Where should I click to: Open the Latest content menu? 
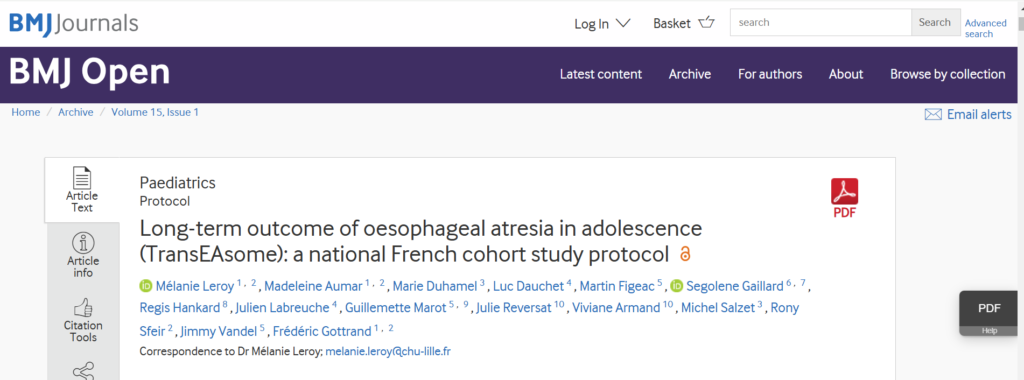tap(601, 74)
